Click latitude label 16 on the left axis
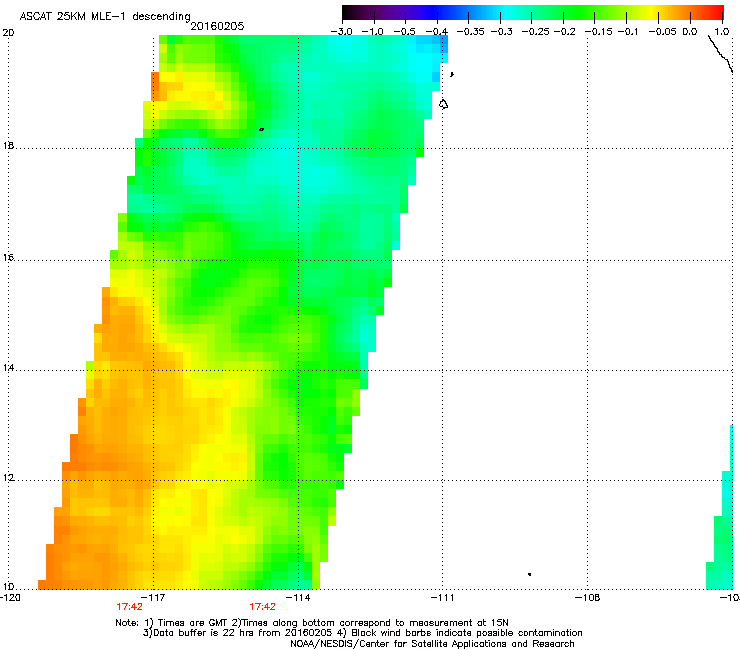Viewport: 740px width, 650px height. coord(8,258)
